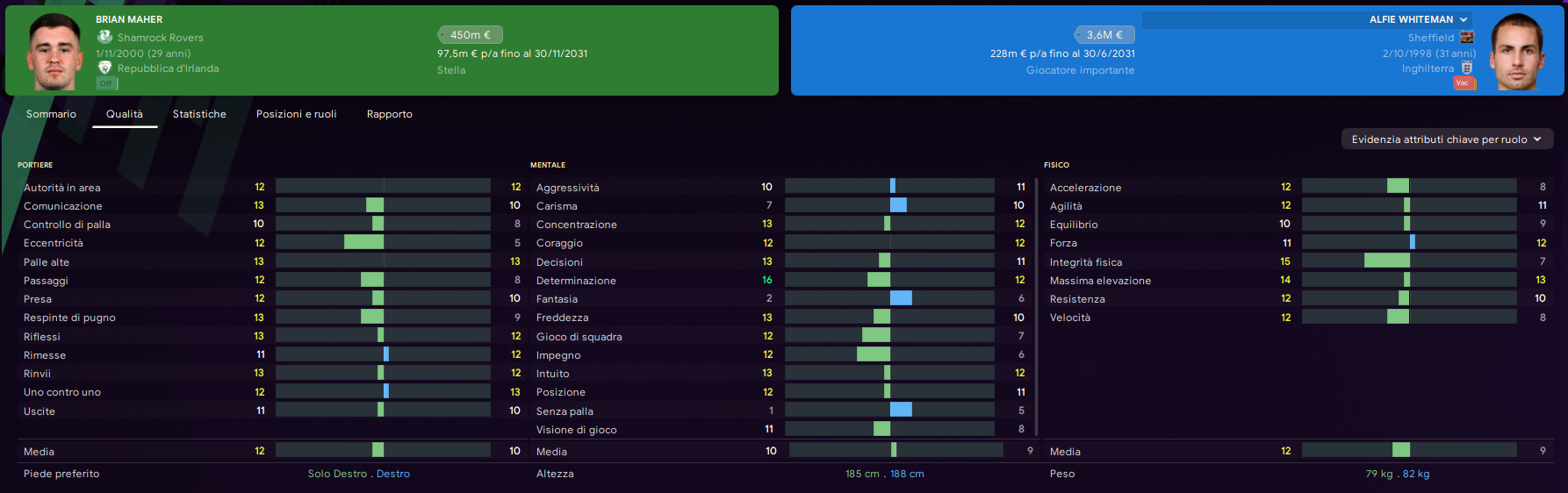Image resolution: width=1568 pixels, height=493 pixels.
Task: Click the Eccentricità attribute comparison bar
Action: pos(383,243)
